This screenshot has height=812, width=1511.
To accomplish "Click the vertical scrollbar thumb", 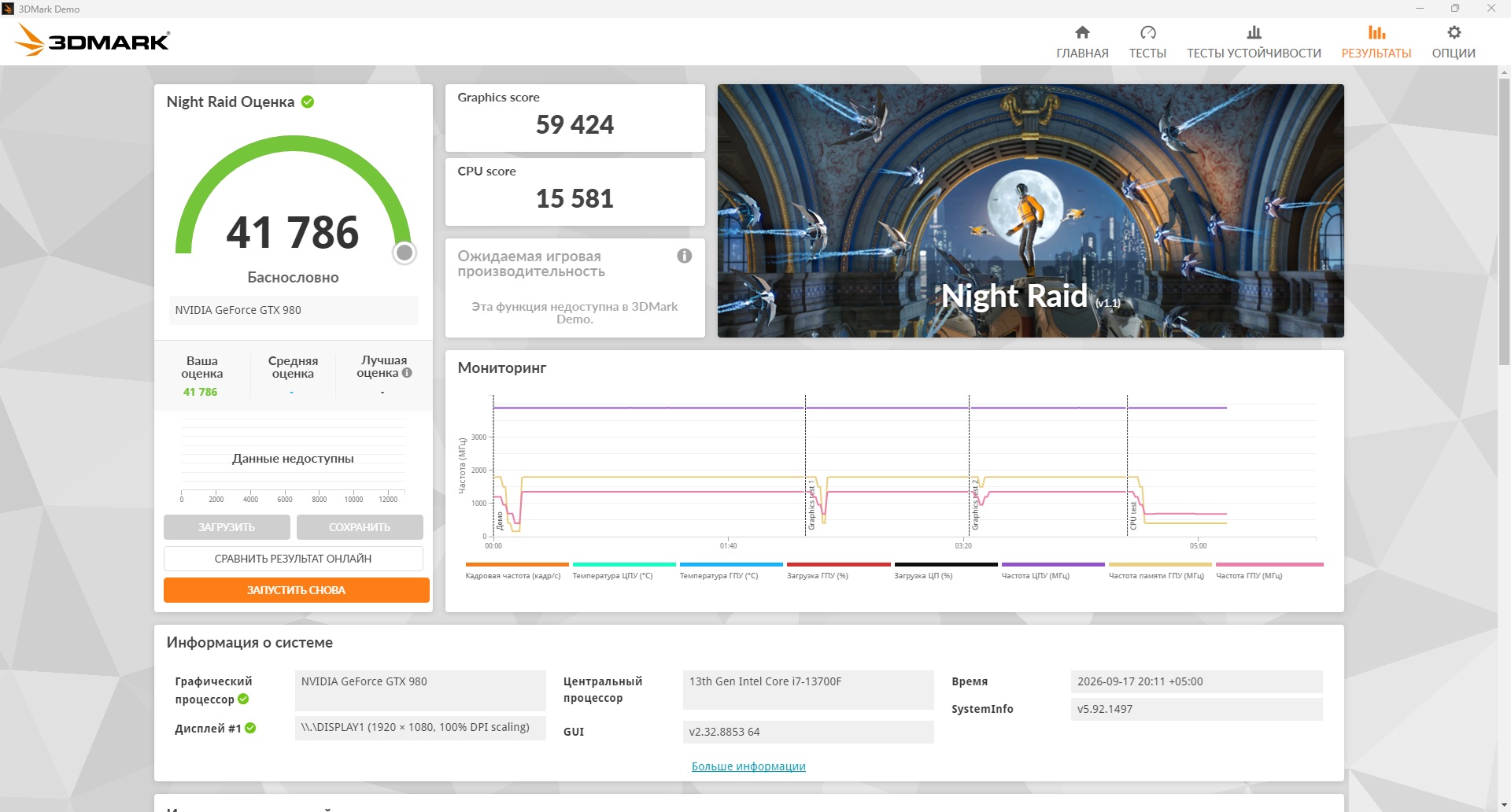I will [x=1504, y=220].
